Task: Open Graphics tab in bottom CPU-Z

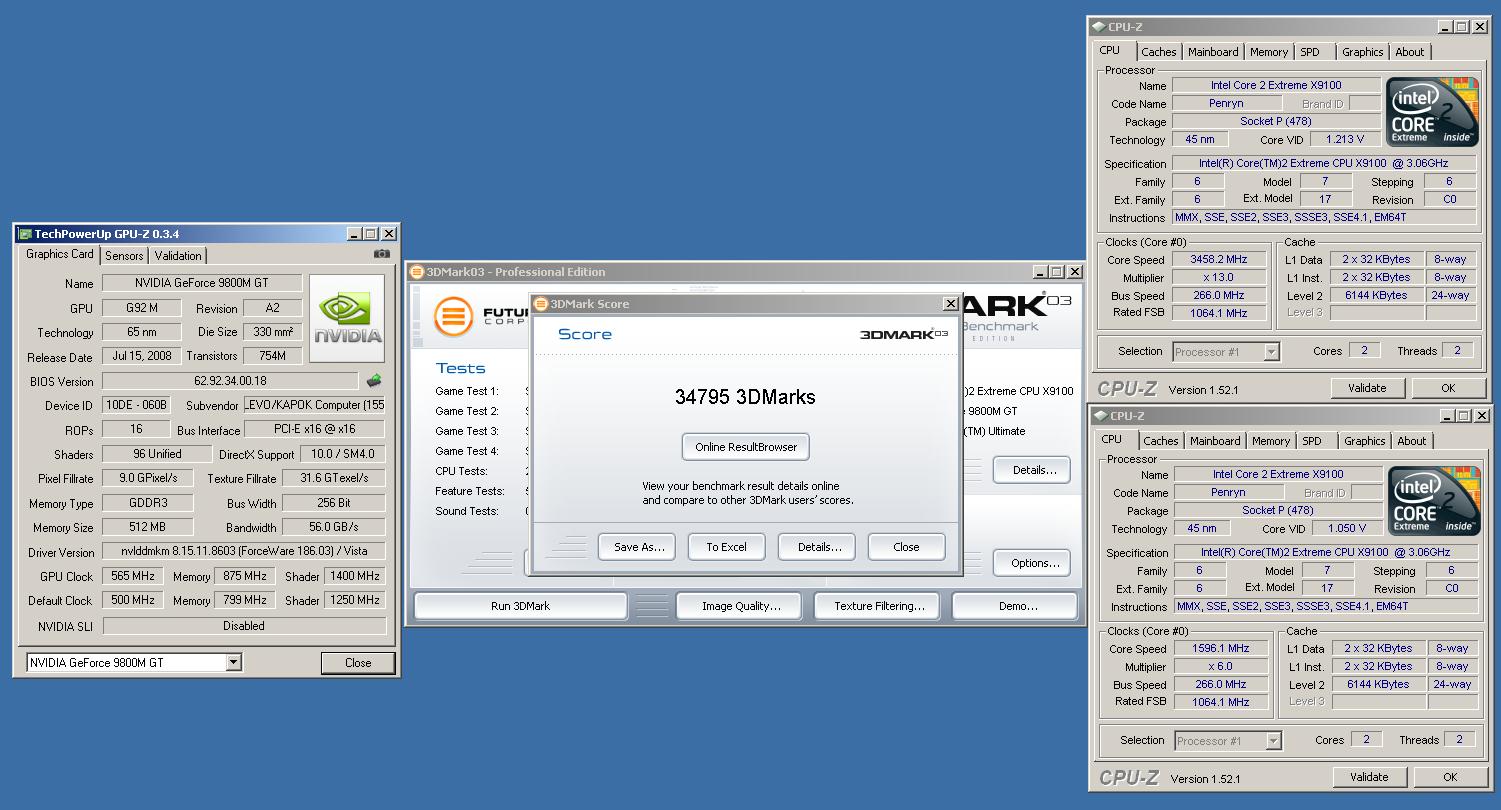Action: tap(1365, 441)
